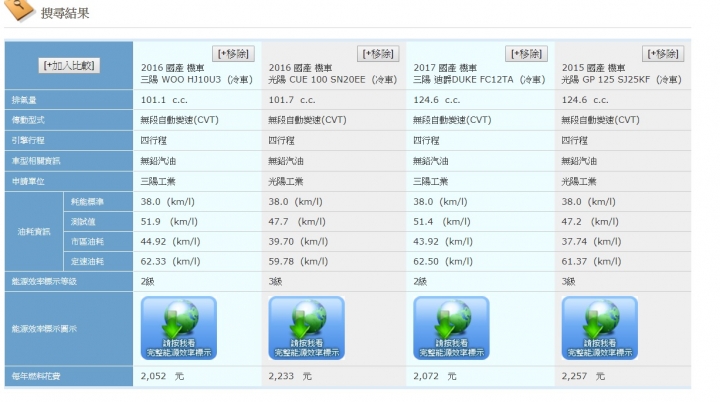Remove the 光陽 GP 125 SJ25KF column

click(x=663, y=54)
